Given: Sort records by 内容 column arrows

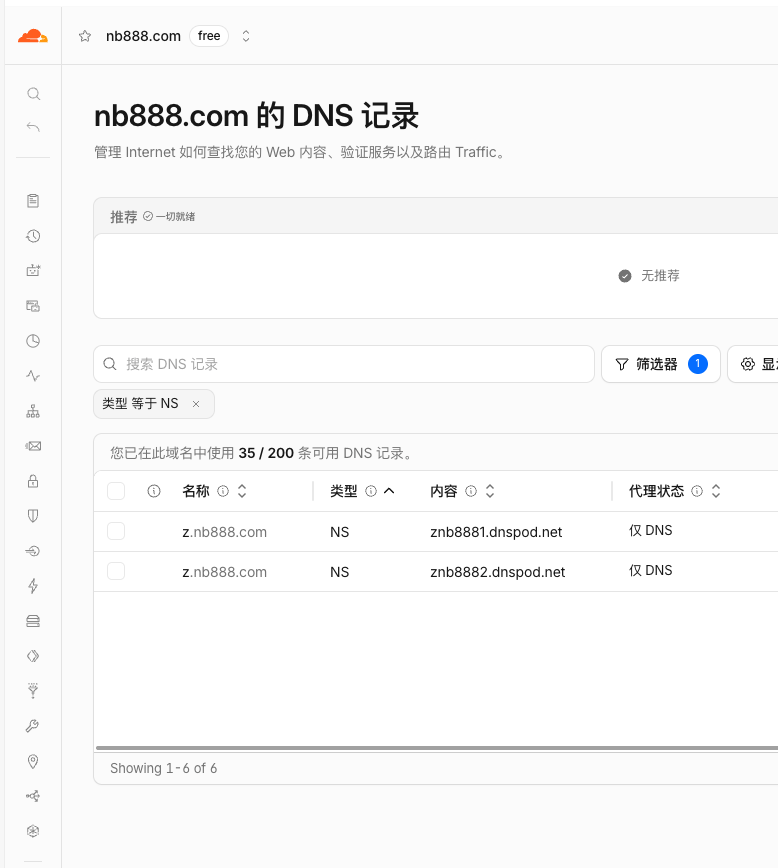Looking at the screenshot, I should click(490, 491).
